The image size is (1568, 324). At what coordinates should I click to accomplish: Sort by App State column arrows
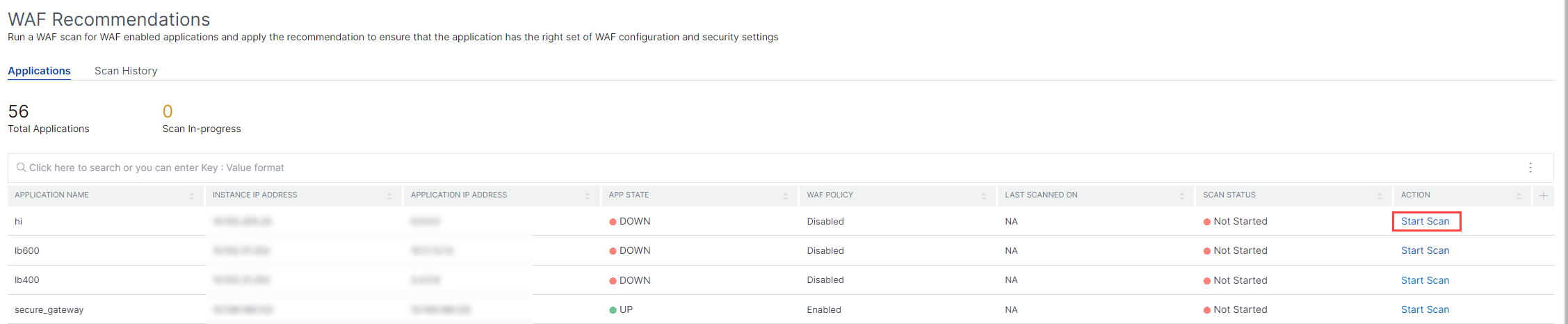(x=786, y=196)
